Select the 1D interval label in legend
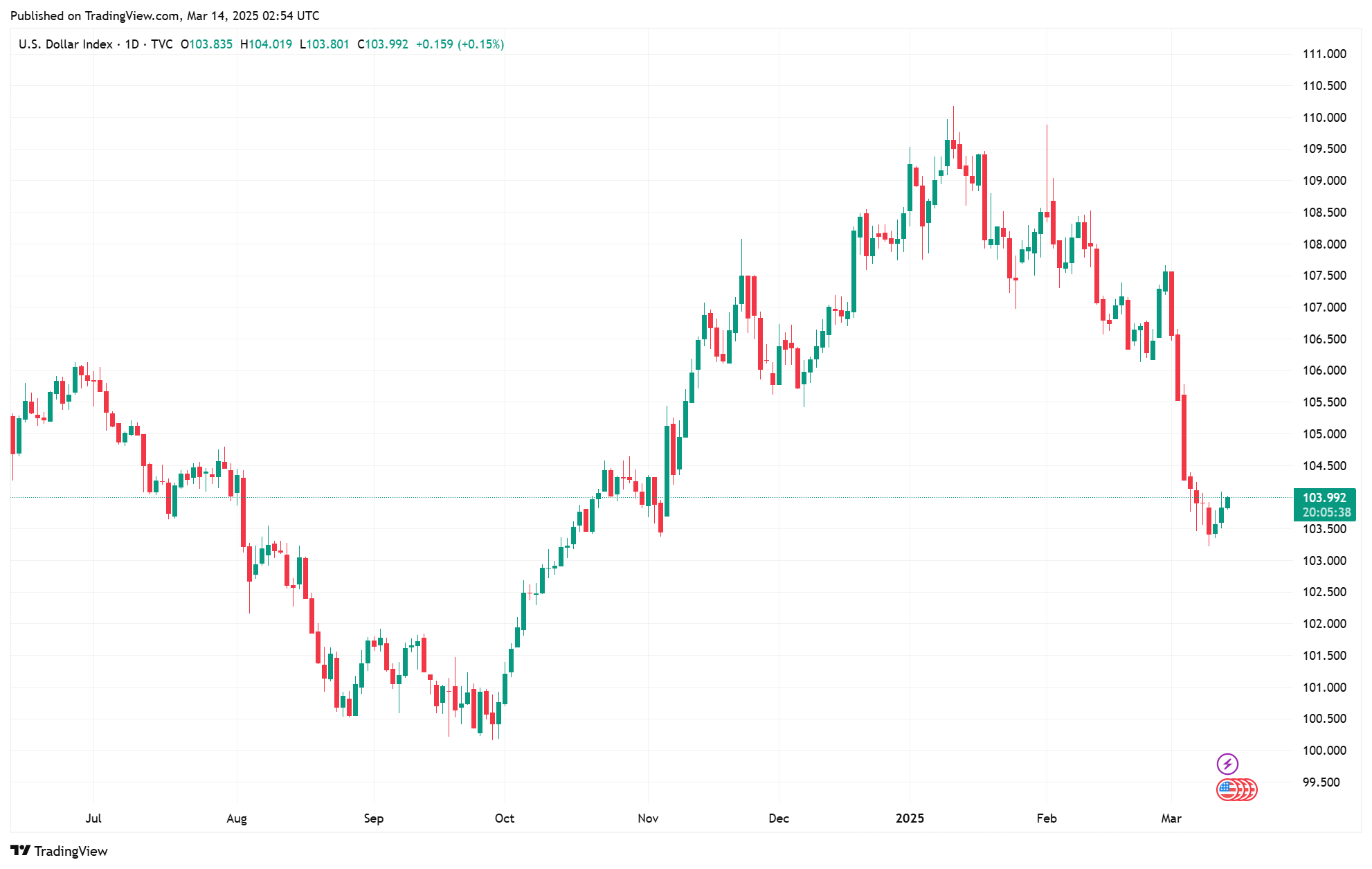This screenshot has width=1372, height=869. 132,44
